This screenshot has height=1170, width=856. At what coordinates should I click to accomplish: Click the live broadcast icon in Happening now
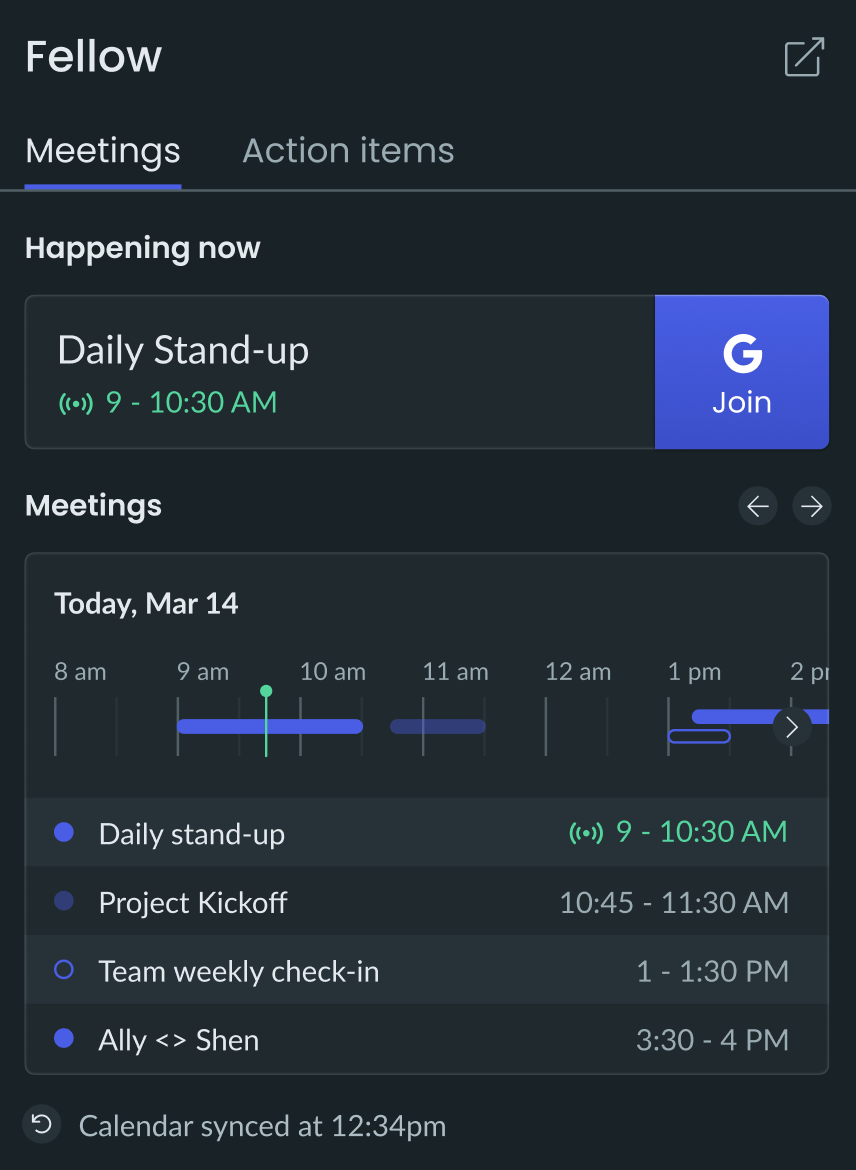tap(75, 404)
